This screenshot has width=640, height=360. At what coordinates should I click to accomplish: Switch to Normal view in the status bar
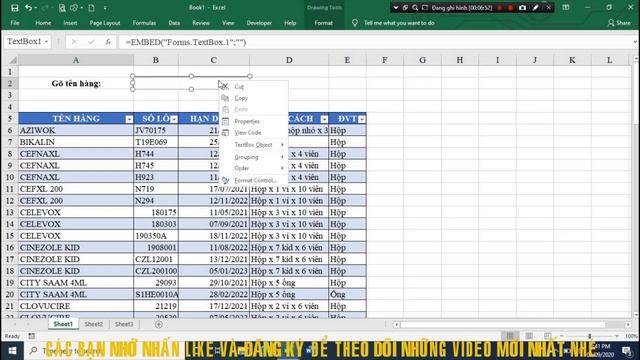(510, 336)
